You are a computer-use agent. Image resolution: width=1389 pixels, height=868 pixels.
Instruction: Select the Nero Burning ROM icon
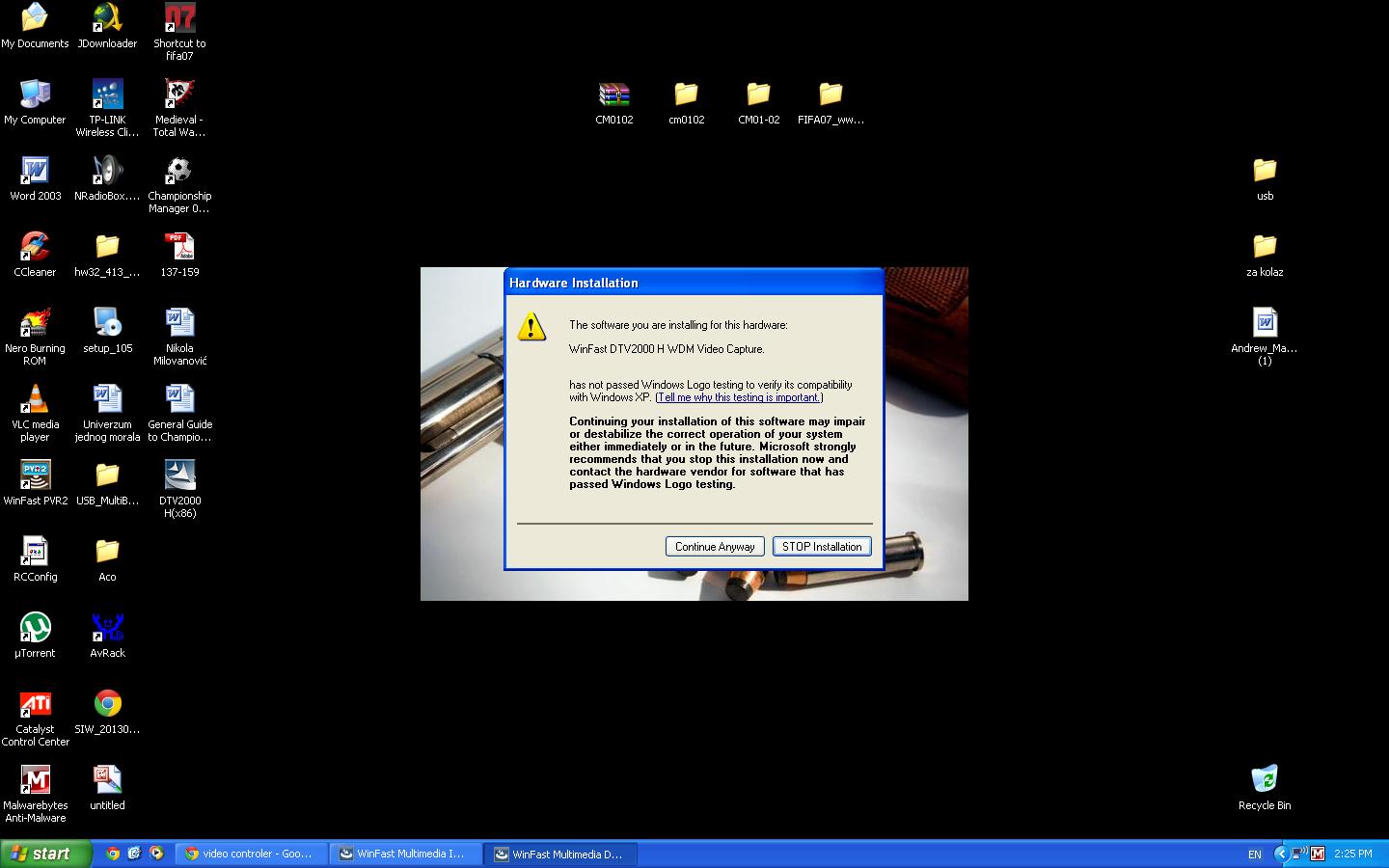[x=35, y=337]
